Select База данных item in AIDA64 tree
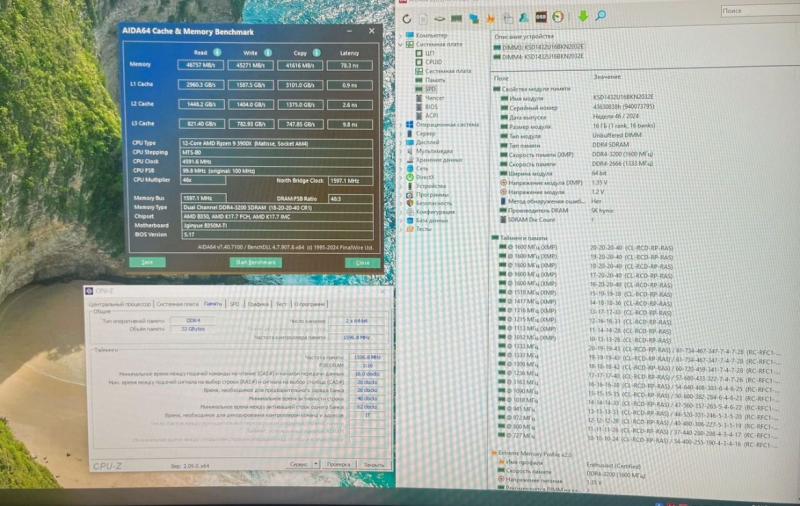The height and width of the screenshot is (506, 800). click(427, 220)
